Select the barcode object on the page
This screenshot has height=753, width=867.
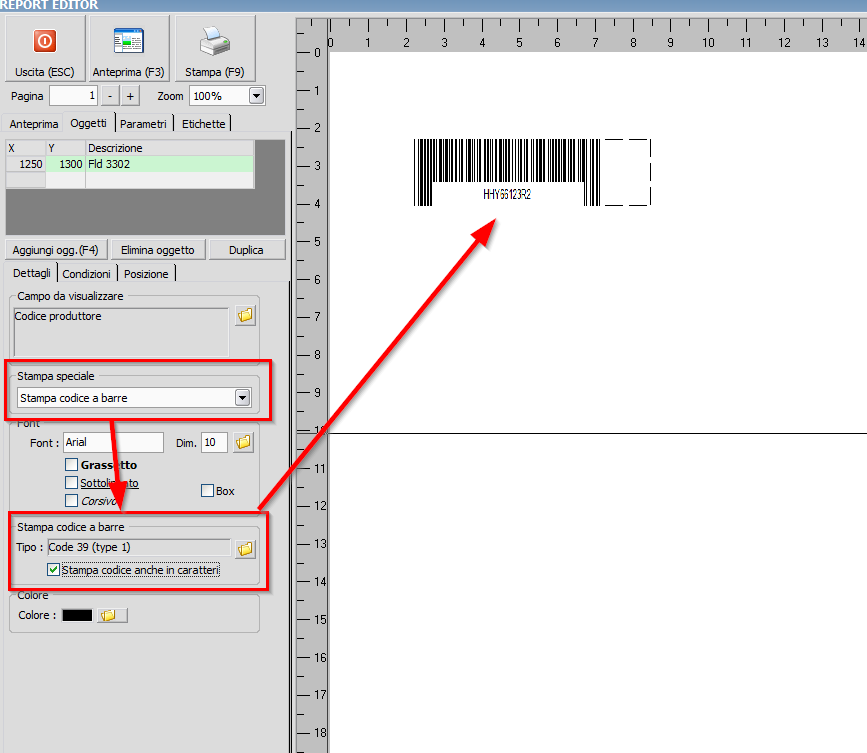coord(507,172)
